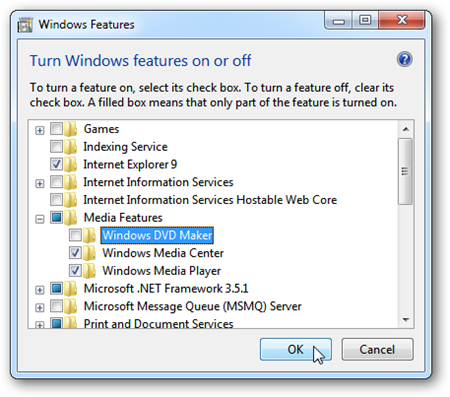The height and width of the screenshot is (397, 450).
Task: Select the Microsoft .NET Framework 3.5.1 label
Action: point(166,289)
